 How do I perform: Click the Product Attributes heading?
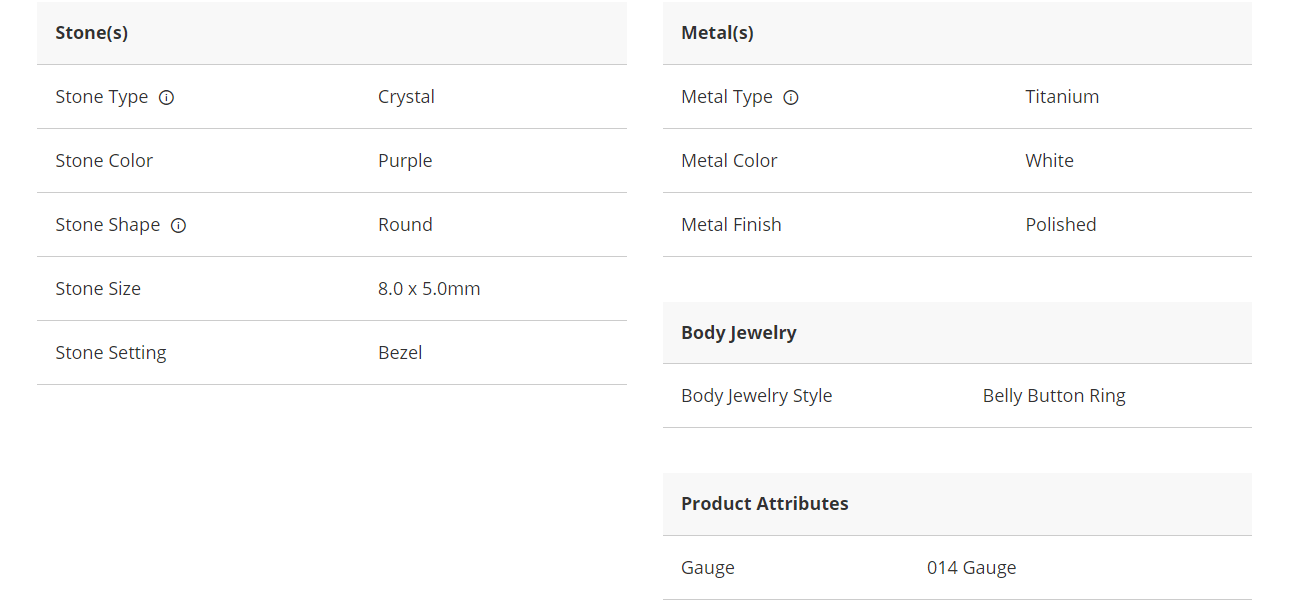[765, 504]
